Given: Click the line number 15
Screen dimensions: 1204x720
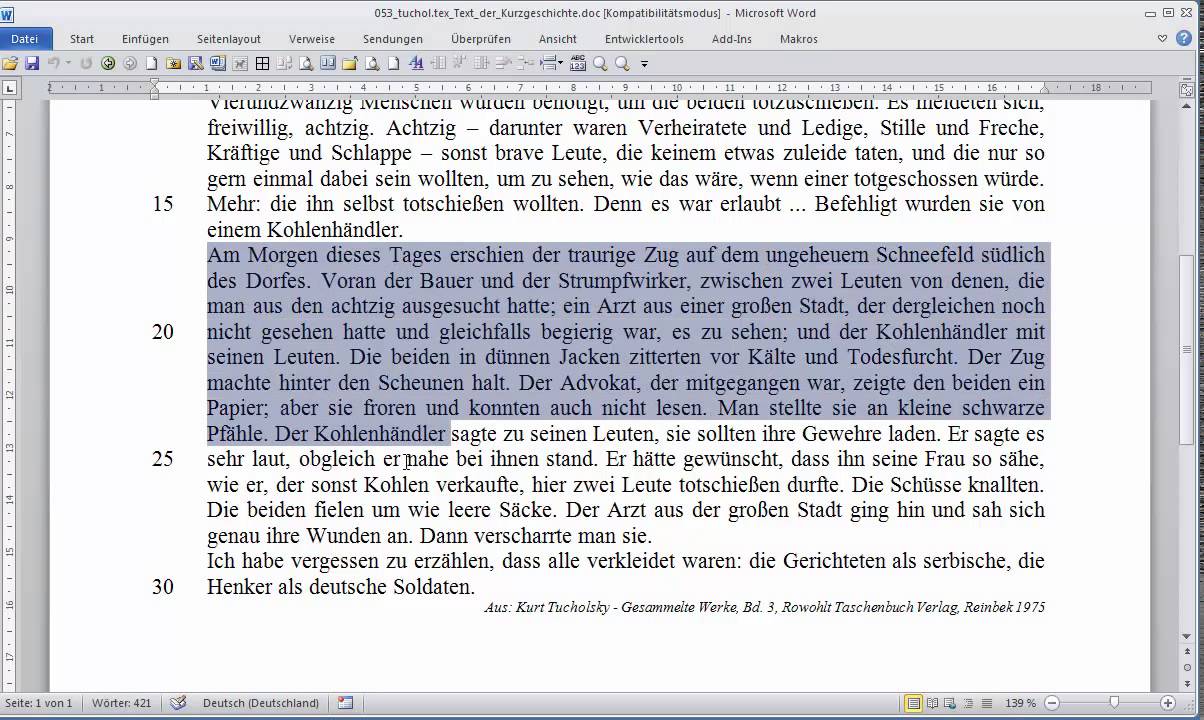Looking at the screenshot, I should 163,204.
